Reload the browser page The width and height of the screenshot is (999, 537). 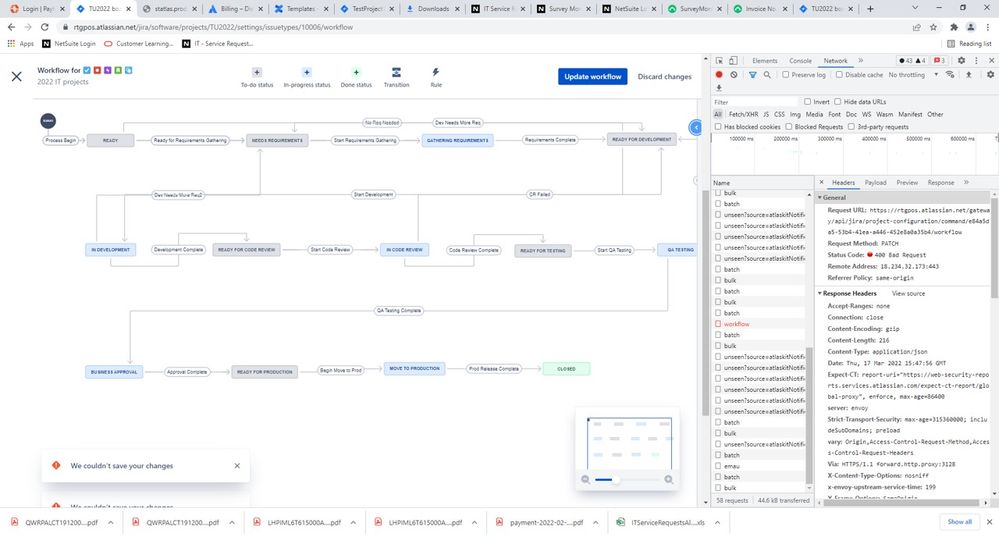tap(45, 27)
